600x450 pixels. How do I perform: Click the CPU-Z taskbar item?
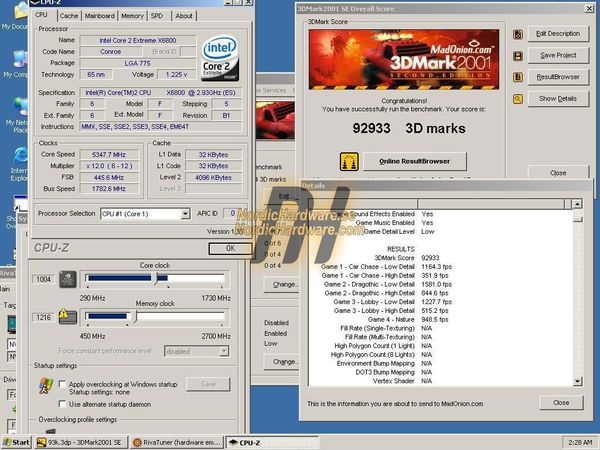click(x=272, y=442)
